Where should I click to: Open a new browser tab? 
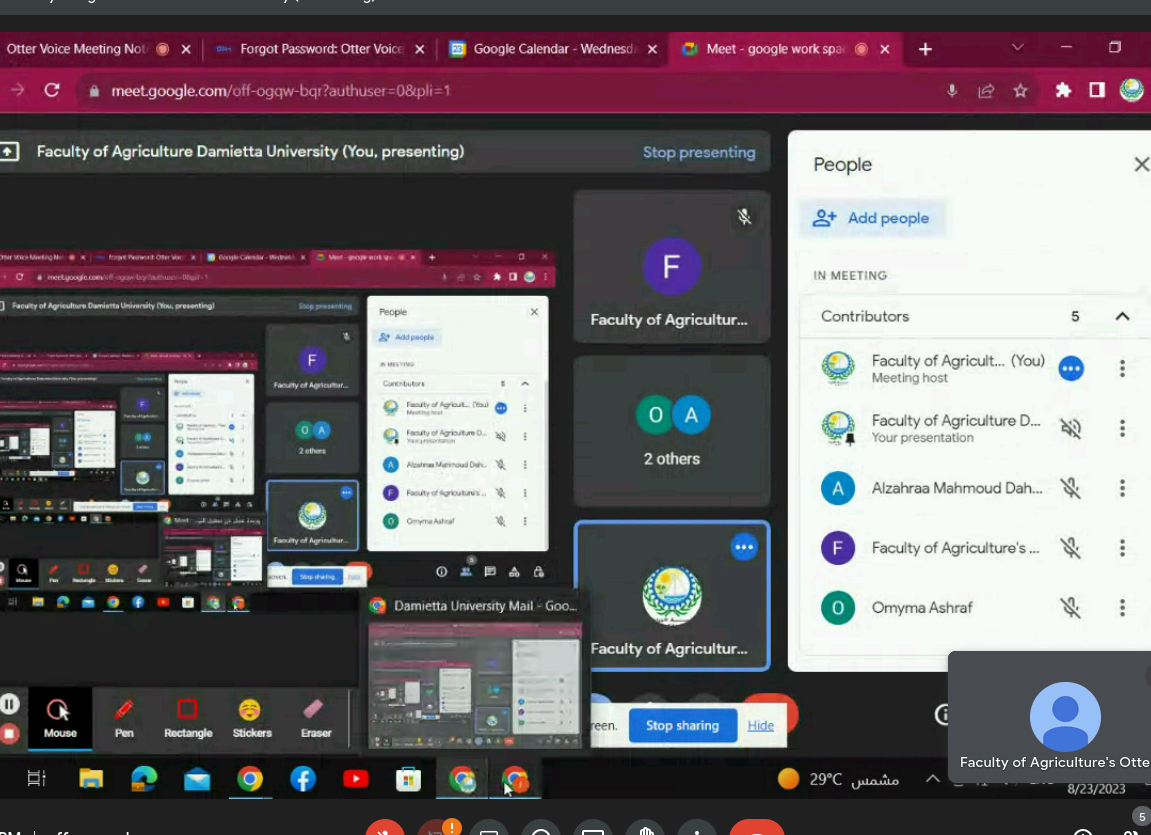tap(925, 49)
